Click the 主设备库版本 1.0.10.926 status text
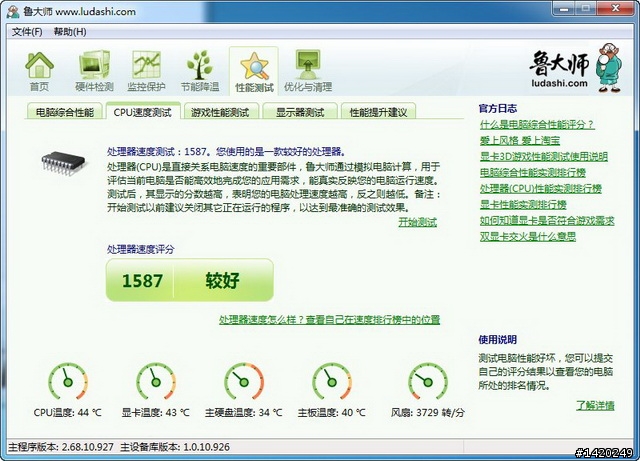The height and width of the screenshot is (461, 640). pyautogui.click(x=175, y=447)
